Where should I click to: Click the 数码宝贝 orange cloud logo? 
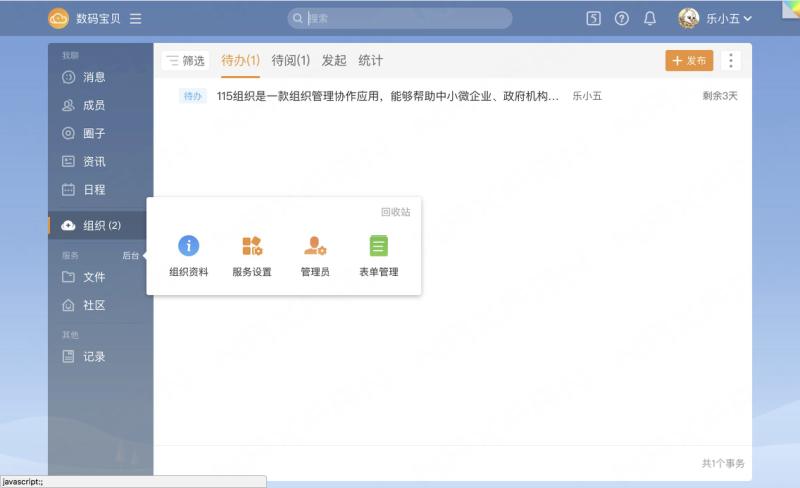58,19
